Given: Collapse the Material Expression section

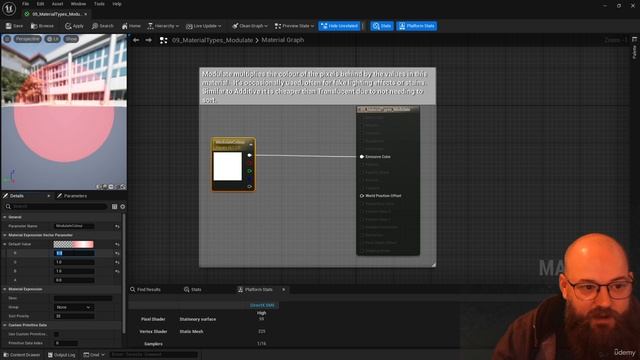Looking at the screenshot, I should (x=5, y=289).
